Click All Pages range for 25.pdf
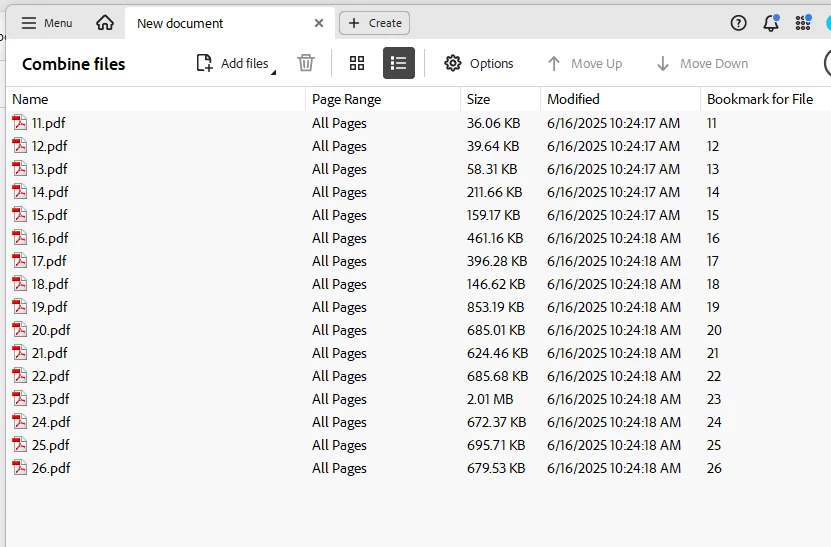The width and height of the screenshot is (831, 547). (x=339, y=445)
